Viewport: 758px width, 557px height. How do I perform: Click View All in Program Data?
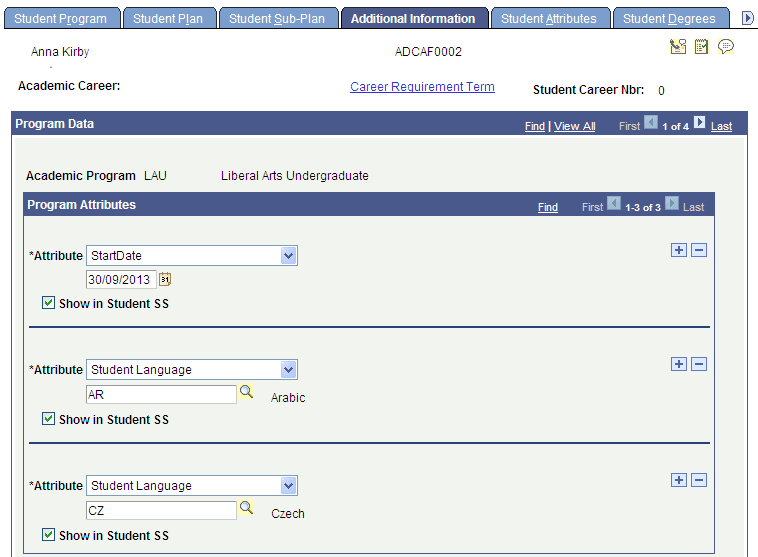tap(574, 126)
